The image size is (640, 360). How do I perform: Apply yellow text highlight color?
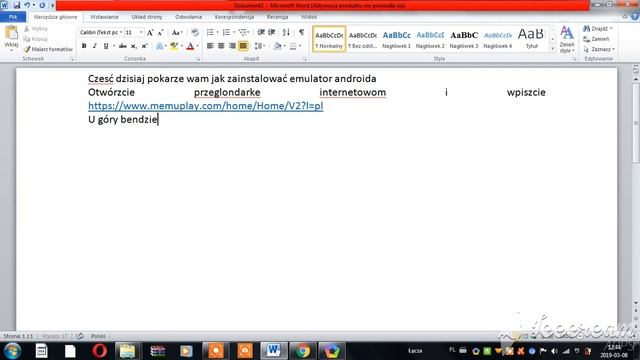[x=174, y=46]
